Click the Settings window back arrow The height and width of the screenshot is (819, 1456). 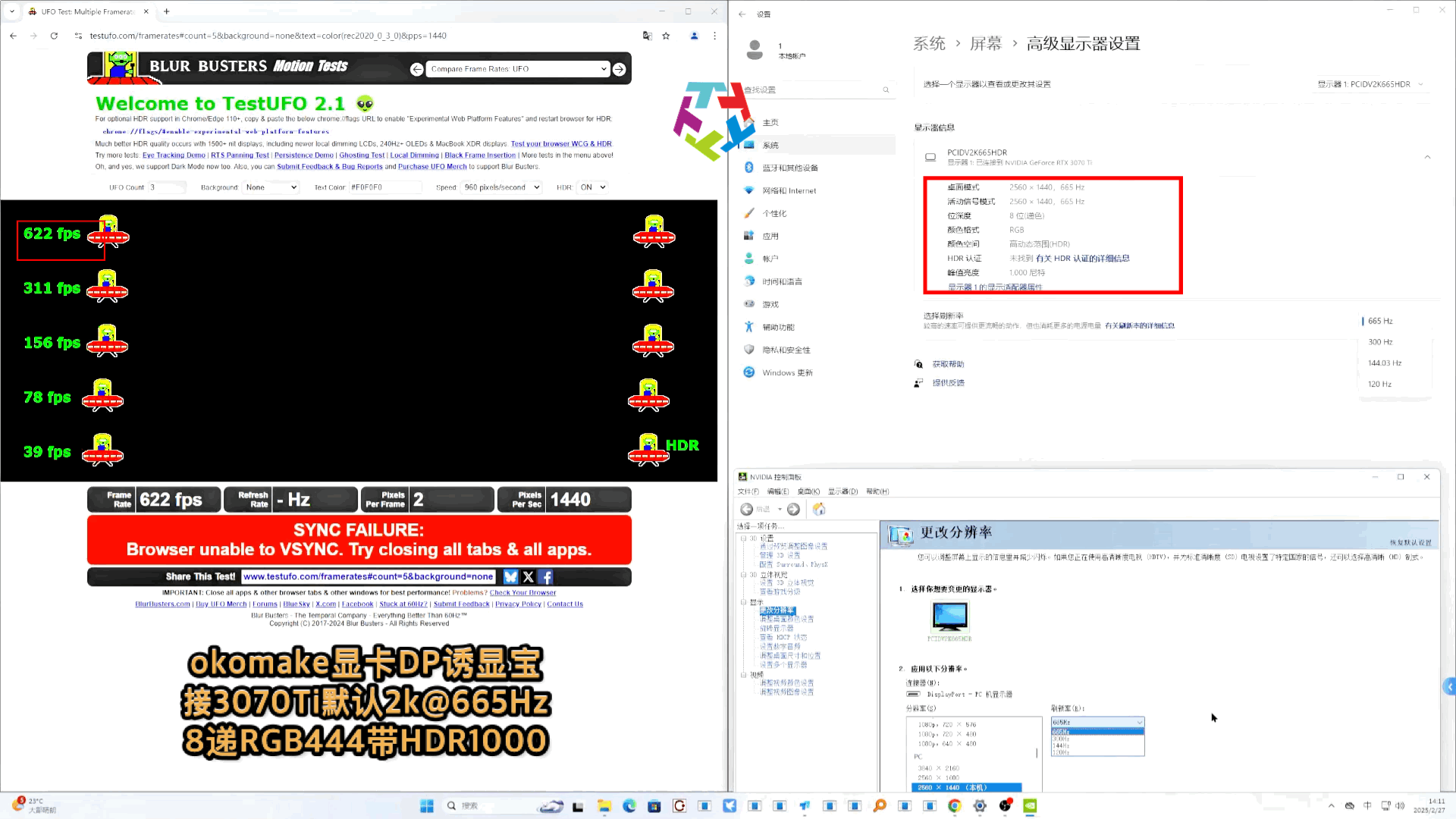click(742, 14)
